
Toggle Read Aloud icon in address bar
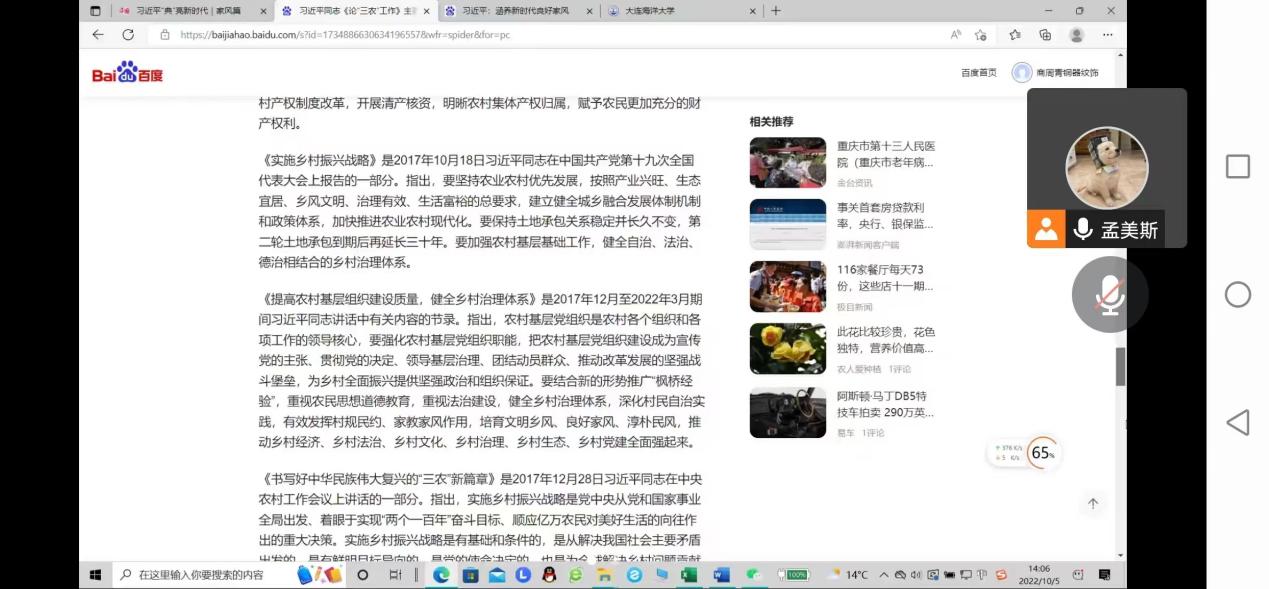955,34
